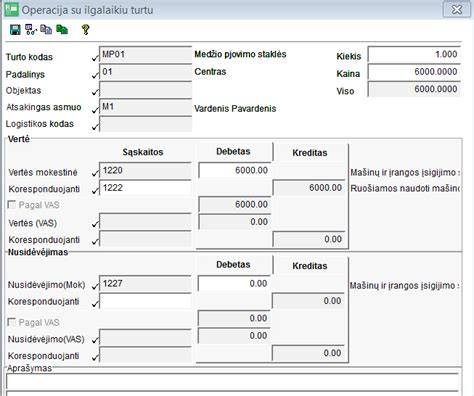The image size is (474, 396).
Task: Close the Operacija su ilgalaikiu turtu window
Action: point(457,9)
